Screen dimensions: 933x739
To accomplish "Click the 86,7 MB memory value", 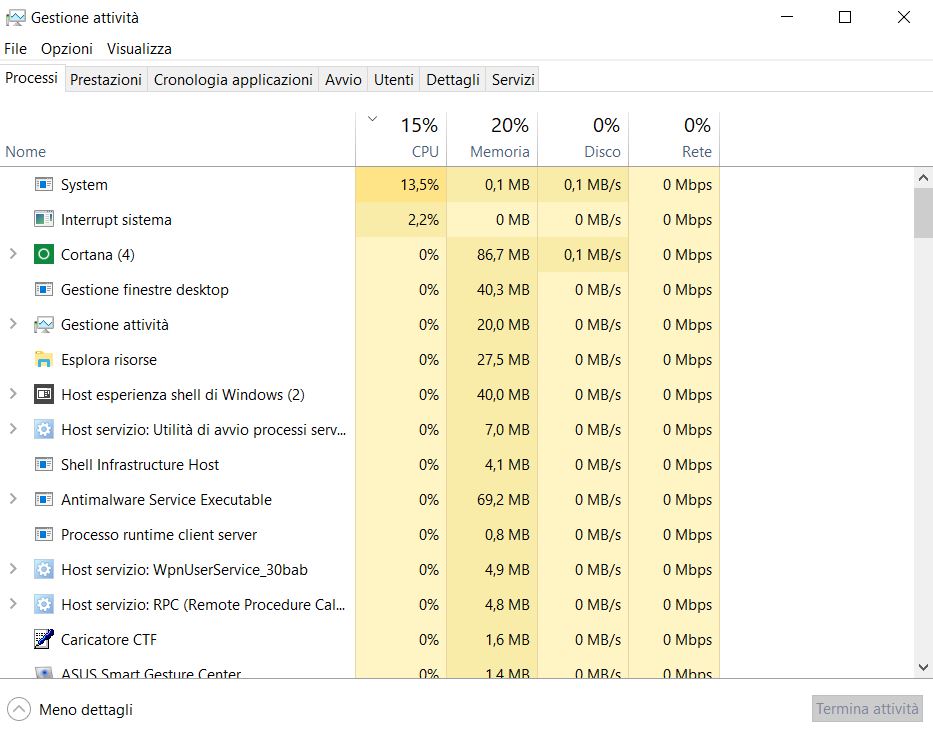I will [503, 255].
